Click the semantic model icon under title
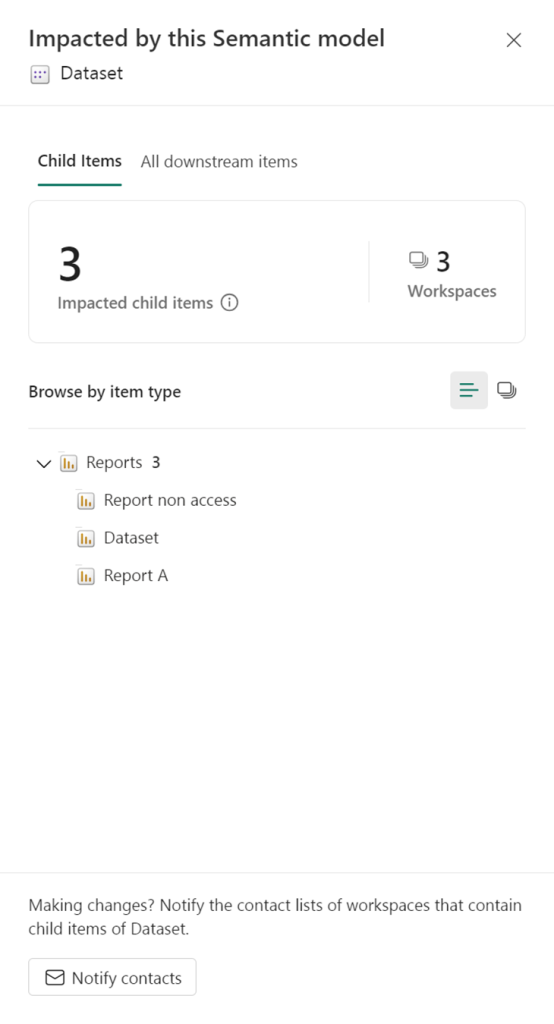 click(x=40, y=74)
